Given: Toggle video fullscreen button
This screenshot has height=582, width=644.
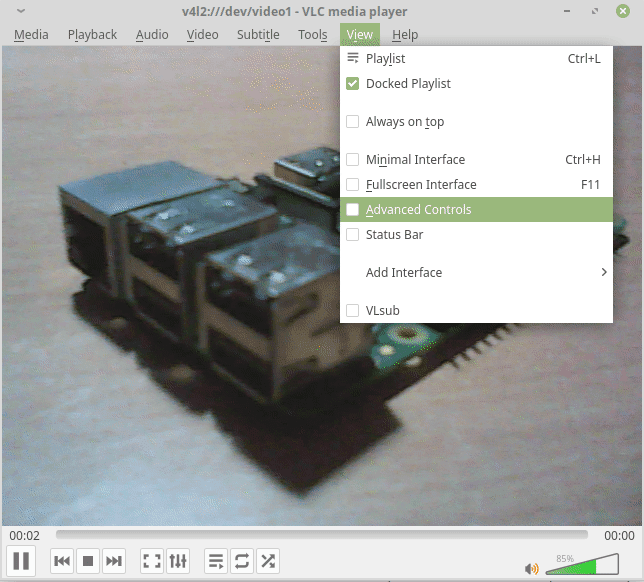Looking at the screenshot, I should 152,561.
